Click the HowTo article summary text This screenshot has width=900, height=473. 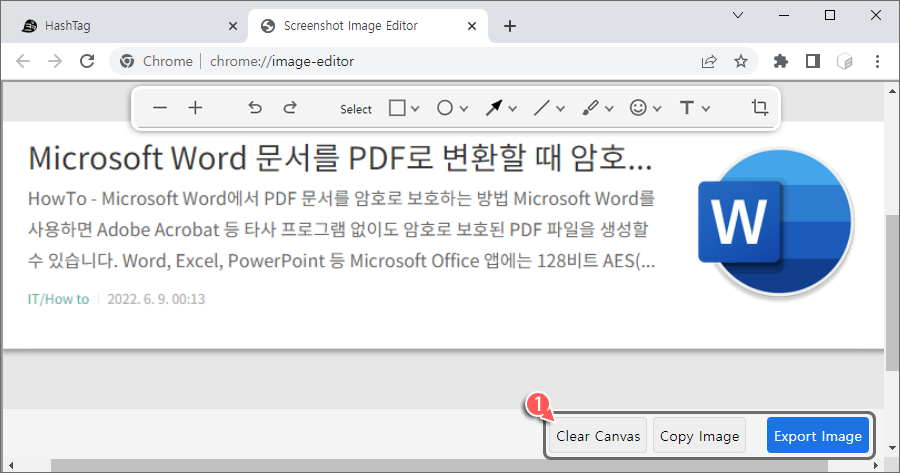pyautogui.click(x=342, y=230)
